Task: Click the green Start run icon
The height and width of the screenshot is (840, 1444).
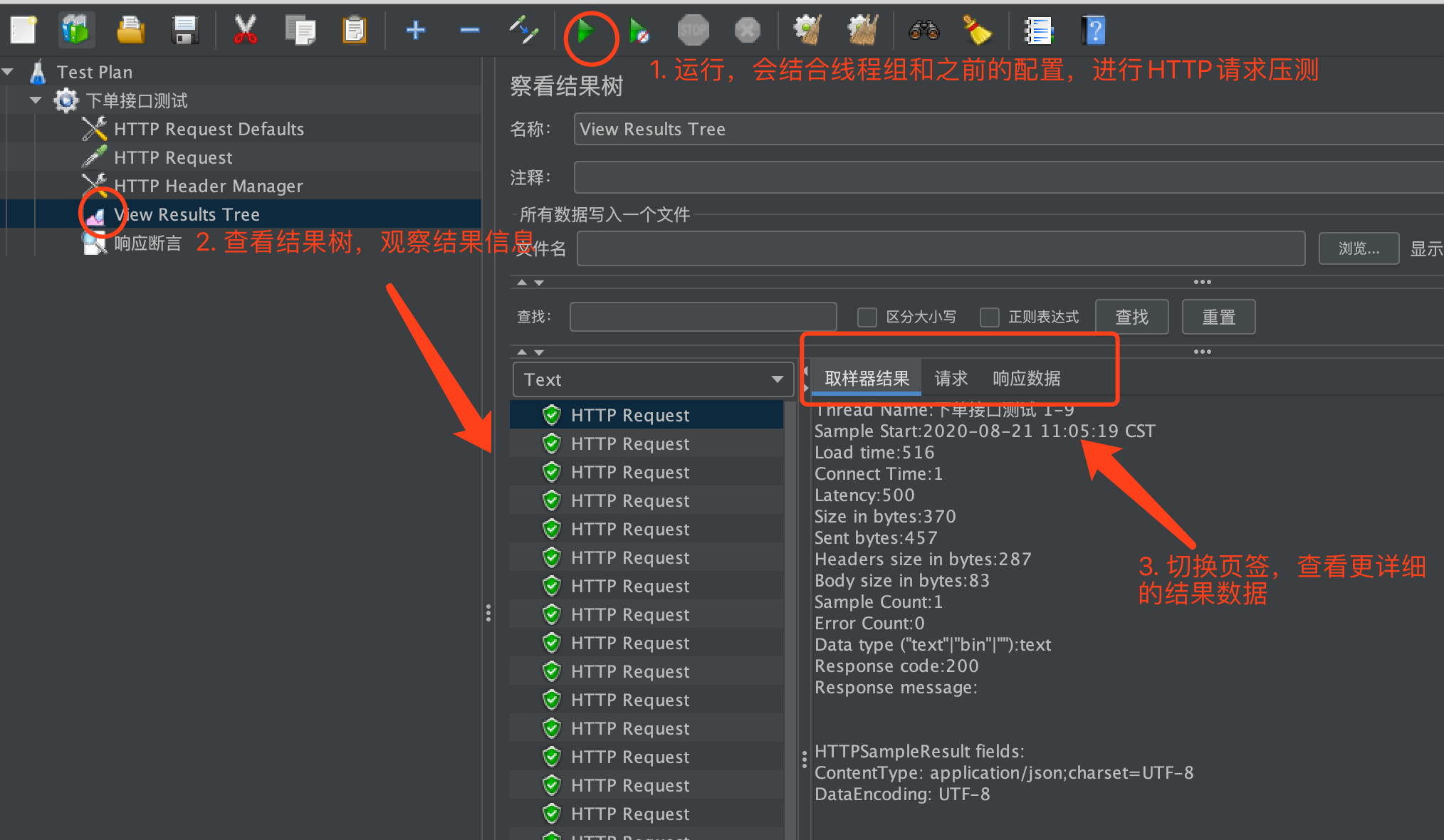Action: click(x=585, y=31)
